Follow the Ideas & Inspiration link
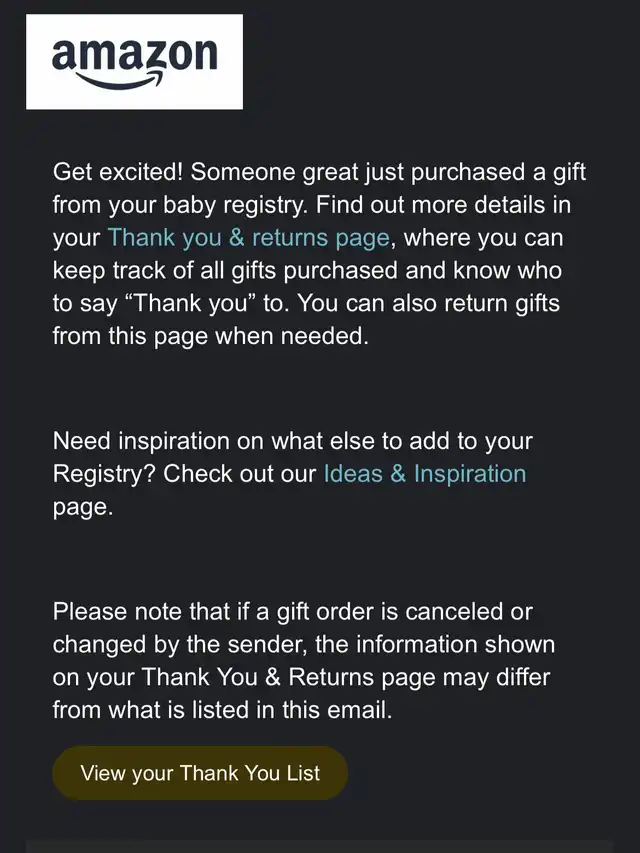This screenshot has width=640, height=853. click(x=425, y=473)
